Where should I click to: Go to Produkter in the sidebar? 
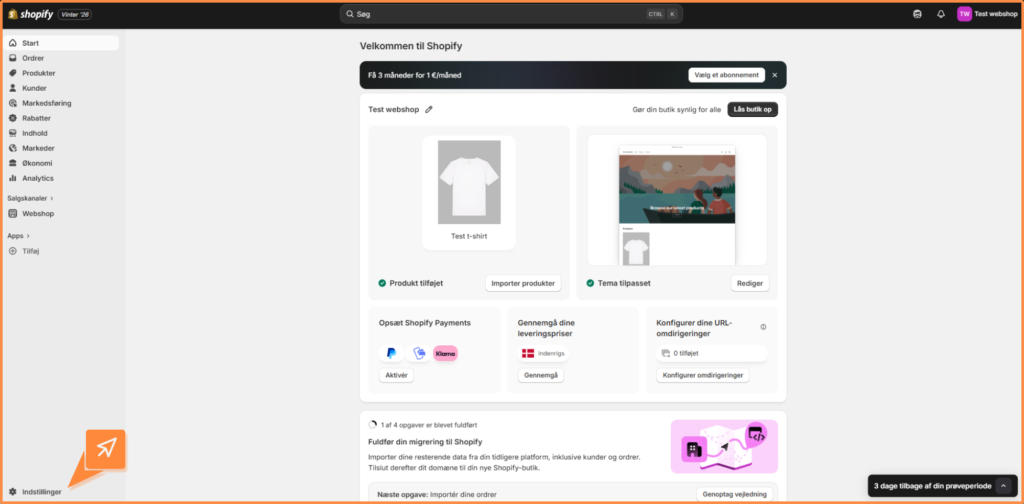pos(38,73)
